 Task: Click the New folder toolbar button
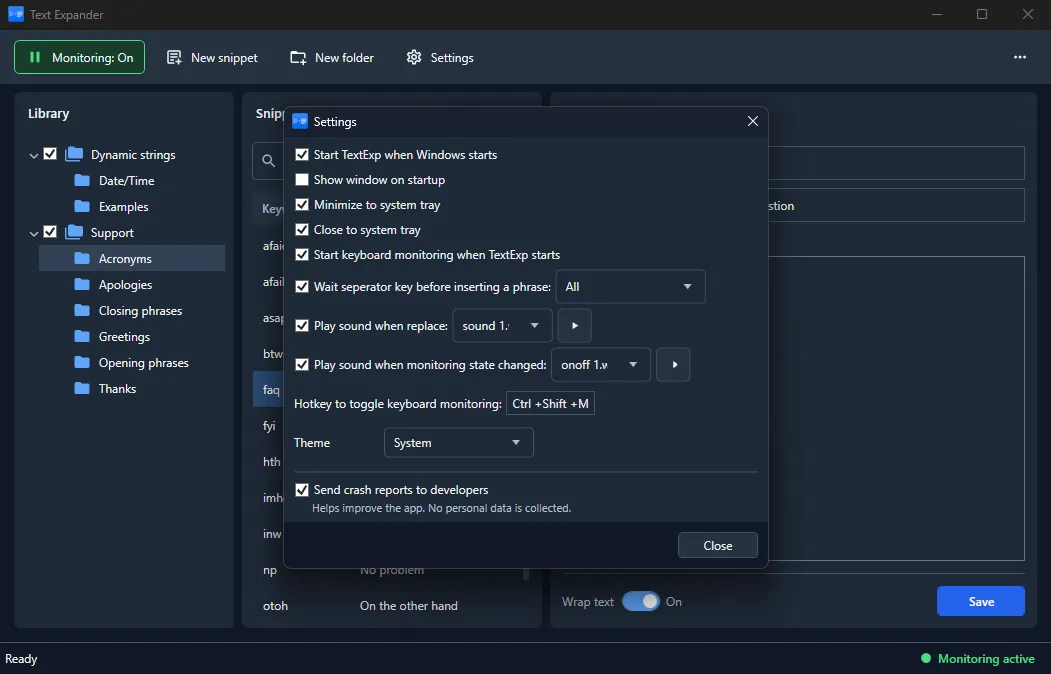pyautogui.click(x=332, y=58)
